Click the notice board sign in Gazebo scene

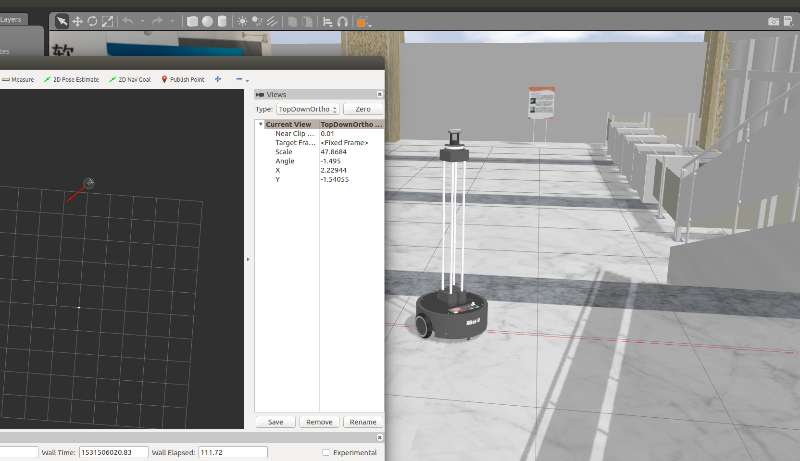tap(541, 103)
